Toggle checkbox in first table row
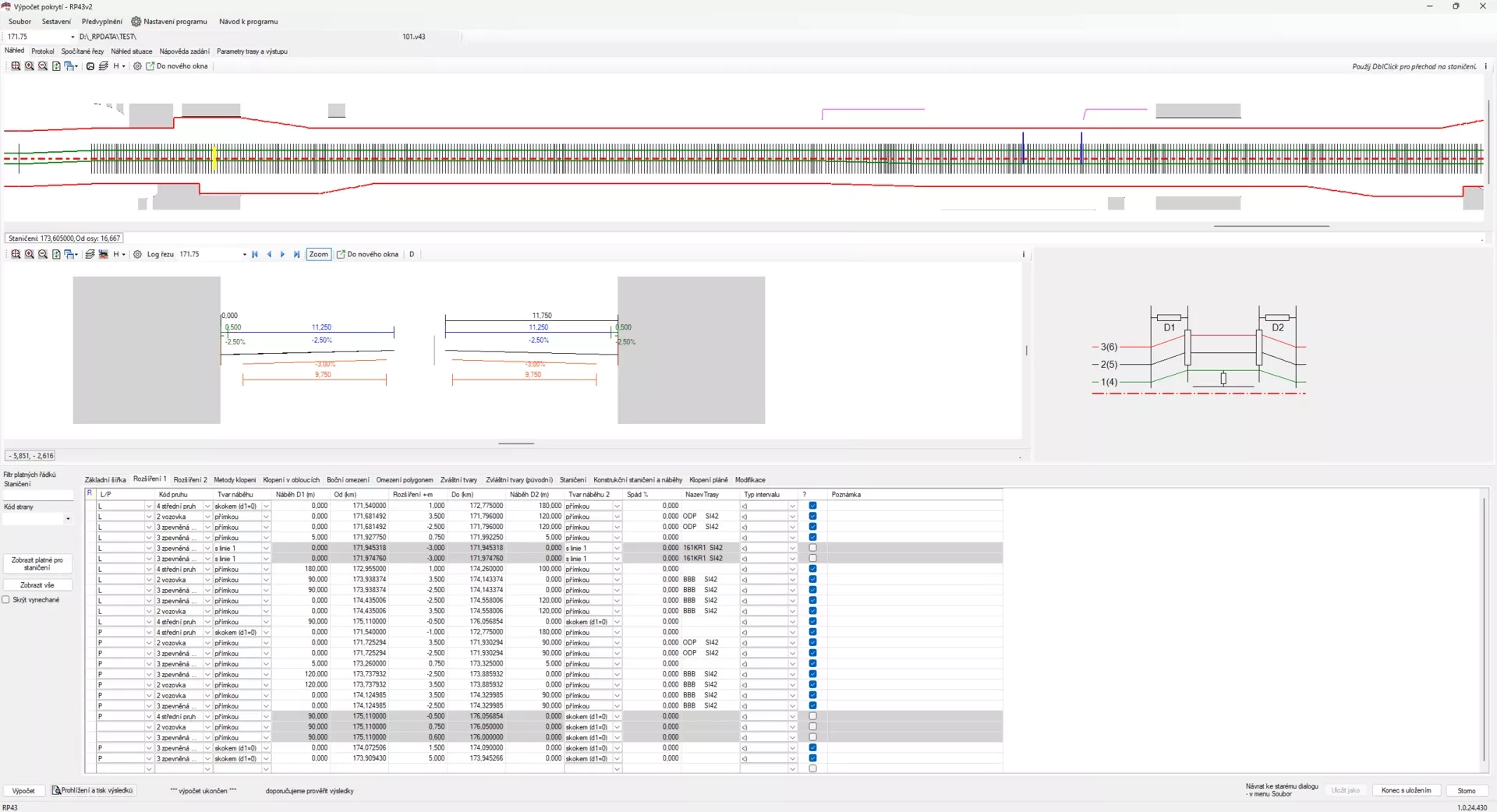The height and width of the screenshot is (812, 1497). 812,506
